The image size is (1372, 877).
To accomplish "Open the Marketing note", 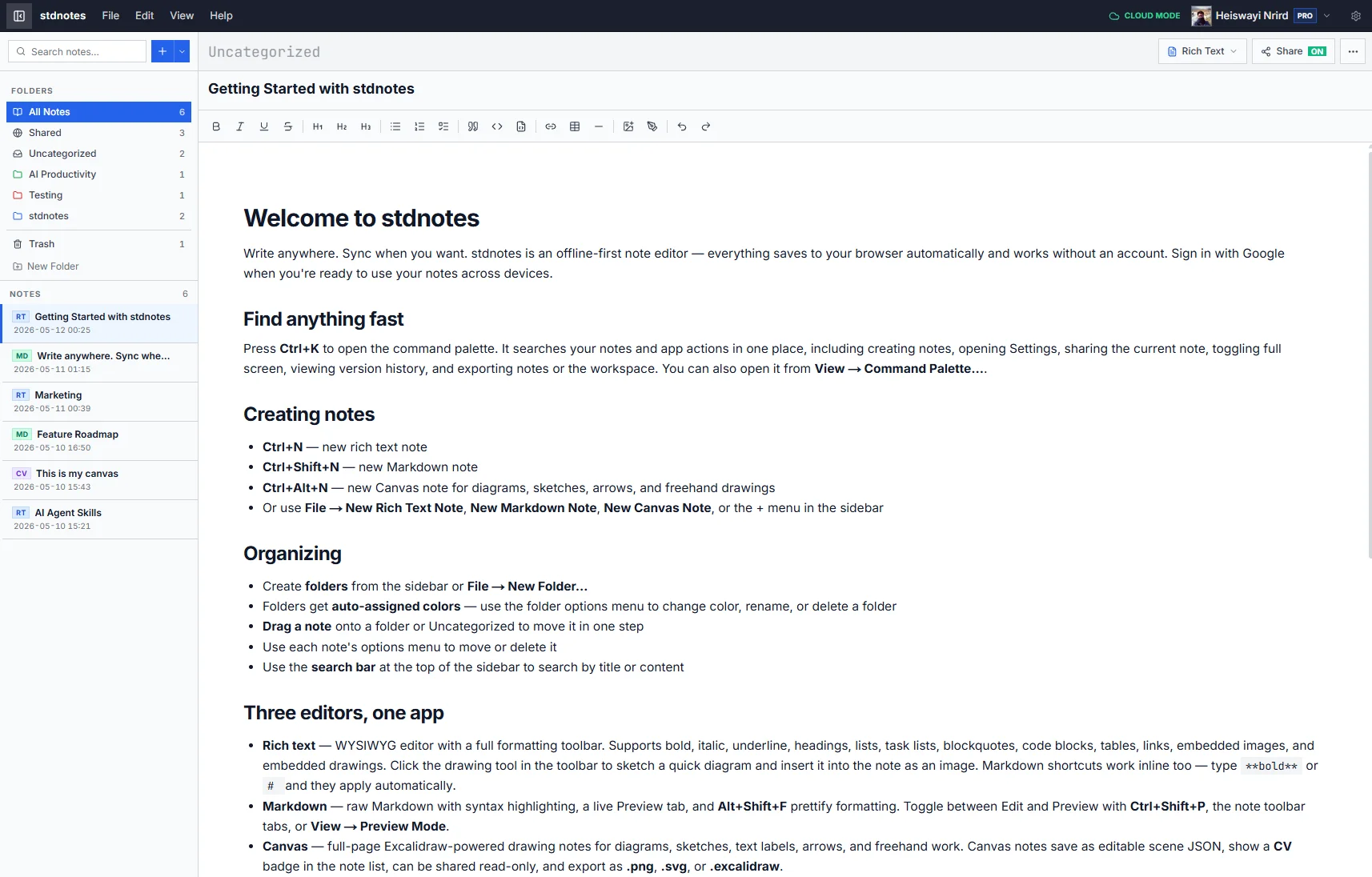I will tap(99, 402).
